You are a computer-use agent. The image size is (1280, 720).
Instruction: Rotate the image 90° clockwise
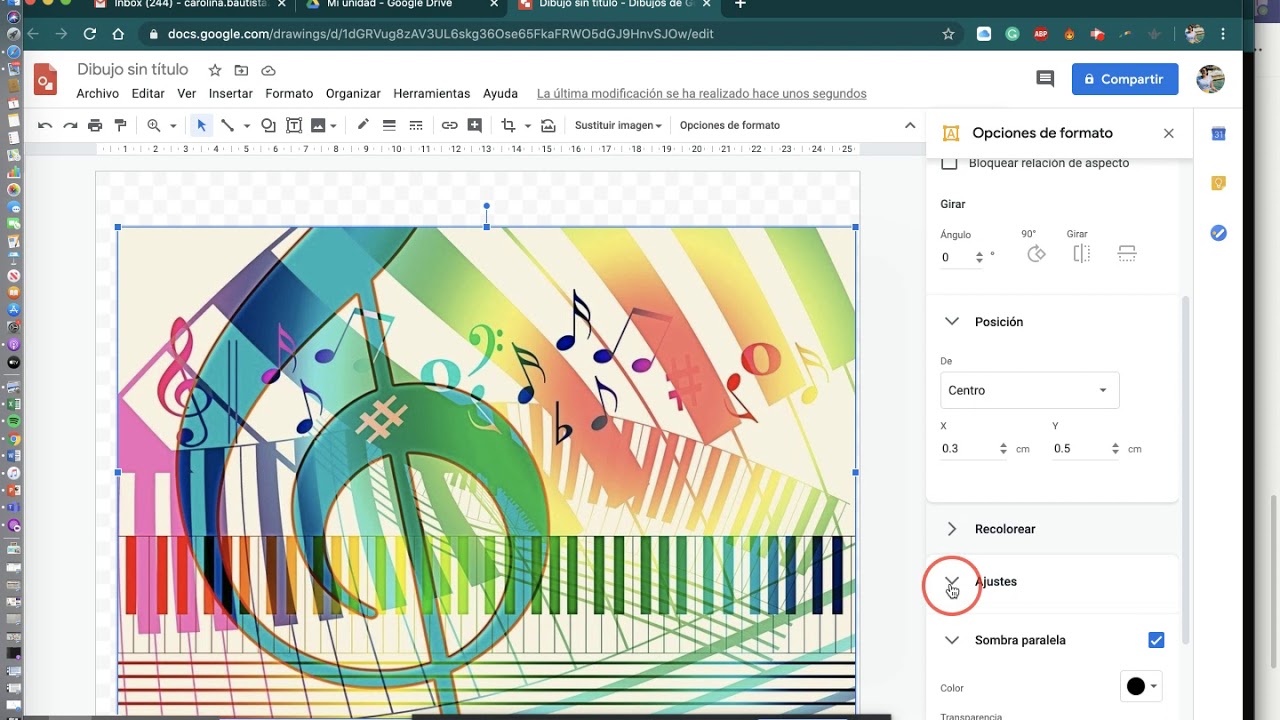pos(1036,254)
